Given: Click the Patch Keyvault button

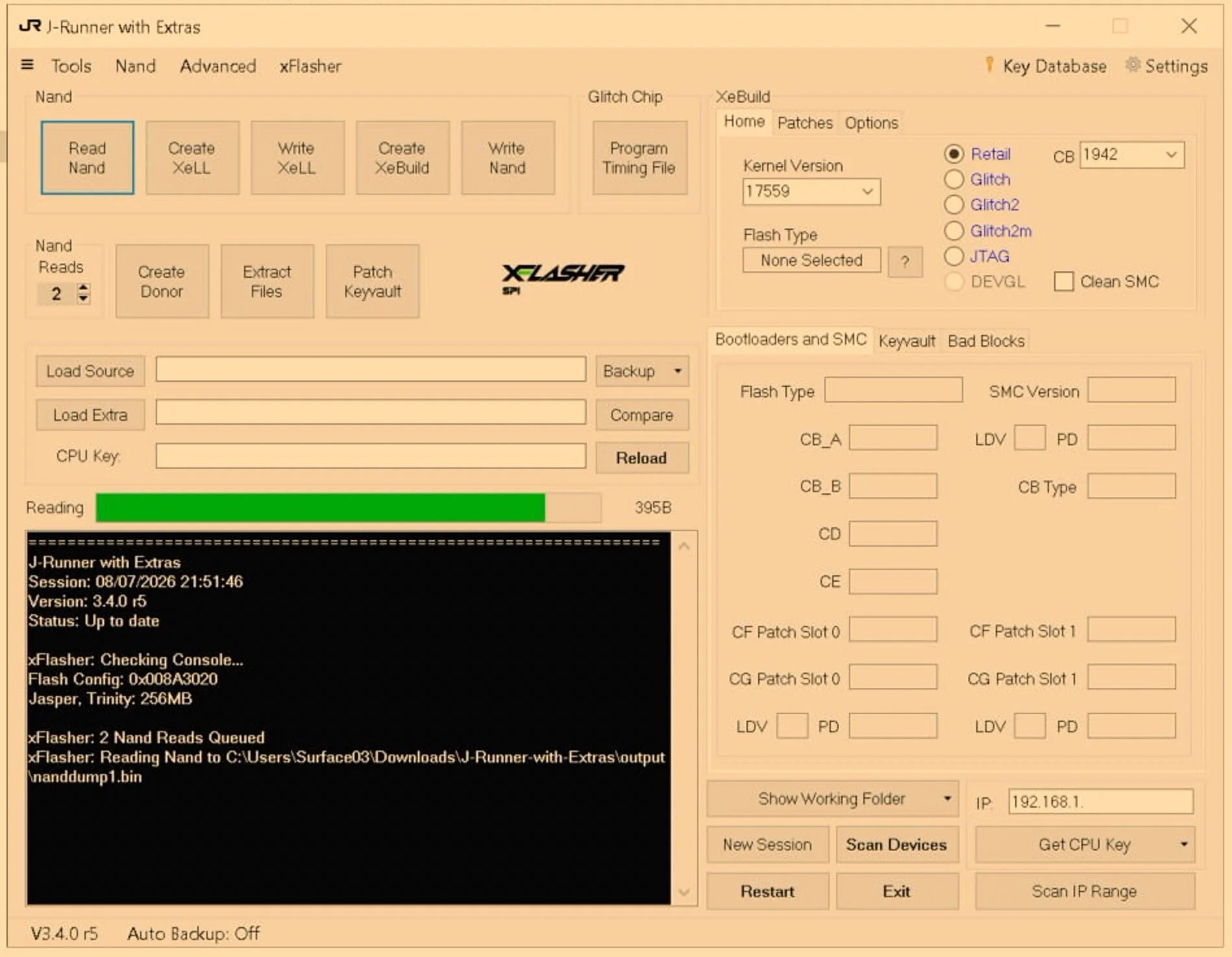Looking at the screenshot, I should (372, 281).
